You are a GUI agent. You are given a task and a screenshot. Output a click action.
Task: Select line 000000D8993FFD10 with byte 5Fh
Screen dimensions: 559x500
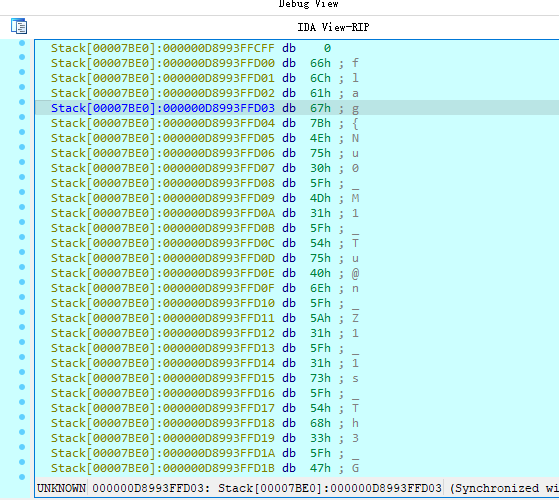click(205, 303)
